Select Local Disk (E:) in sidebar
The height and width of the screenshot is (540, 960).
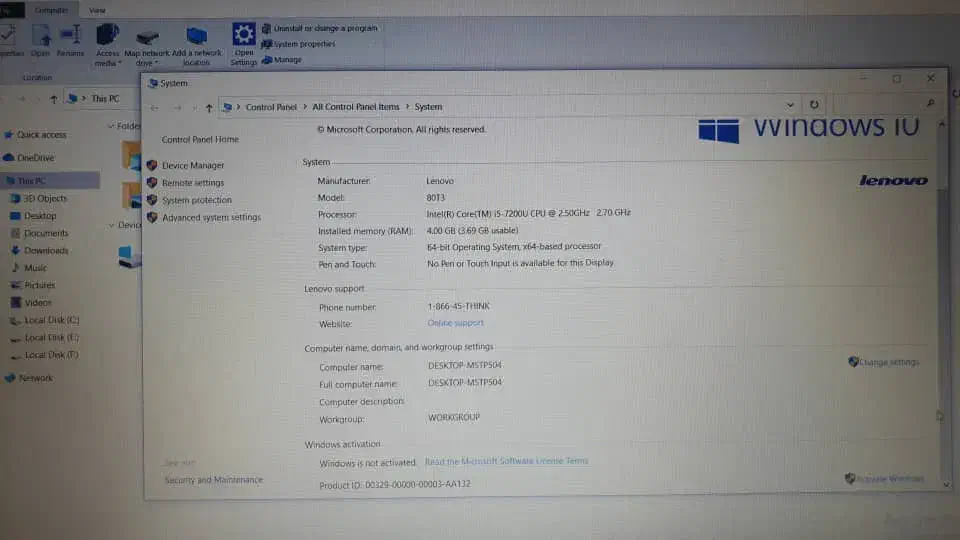(x=51, y=337)
